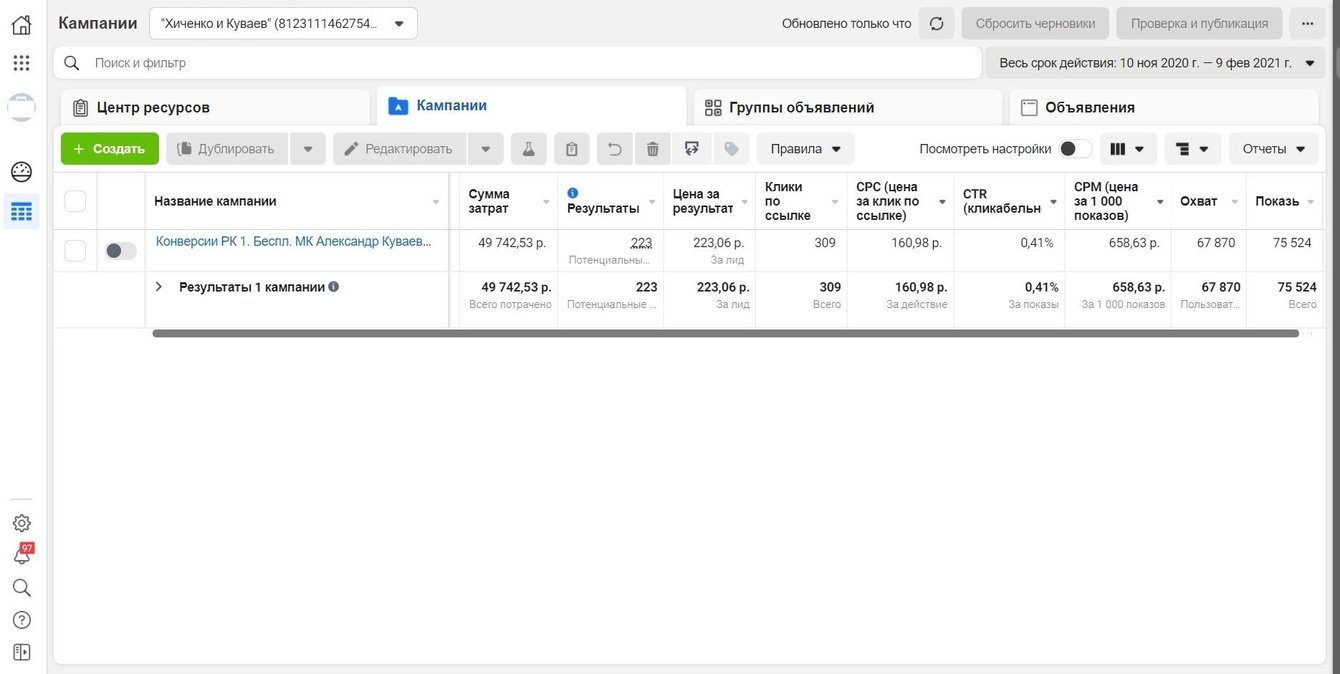1340x674 pixels.
Task: Sort by Охват column header
Action: click(x=1208, y=201)
